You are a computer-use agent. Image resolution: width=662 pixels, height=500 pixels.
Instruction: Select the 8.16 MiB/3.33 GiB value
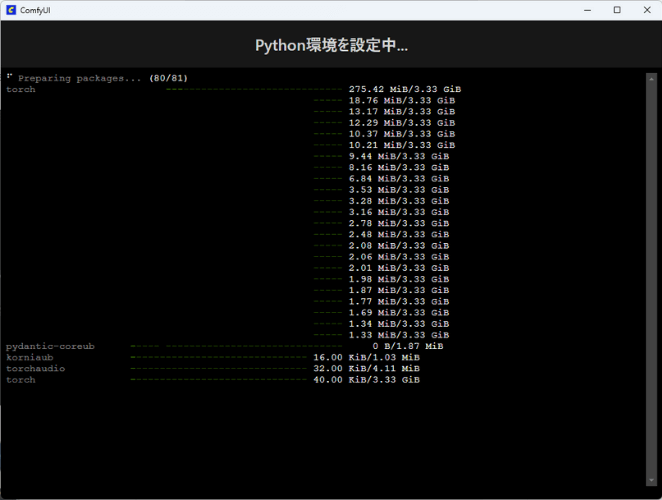tap(399, 168)
